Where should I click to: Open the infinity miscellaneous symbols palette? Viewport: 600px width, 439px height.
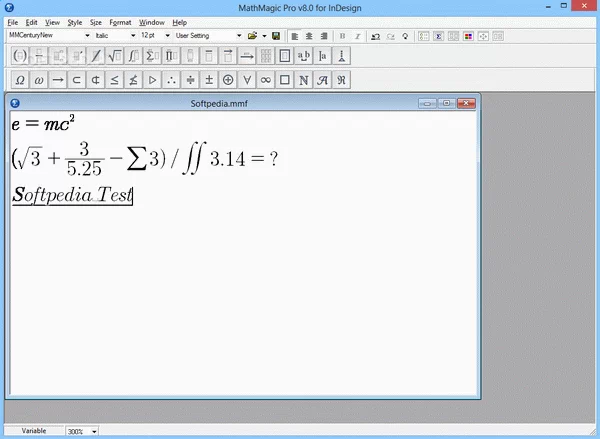(x=266, y=80)
